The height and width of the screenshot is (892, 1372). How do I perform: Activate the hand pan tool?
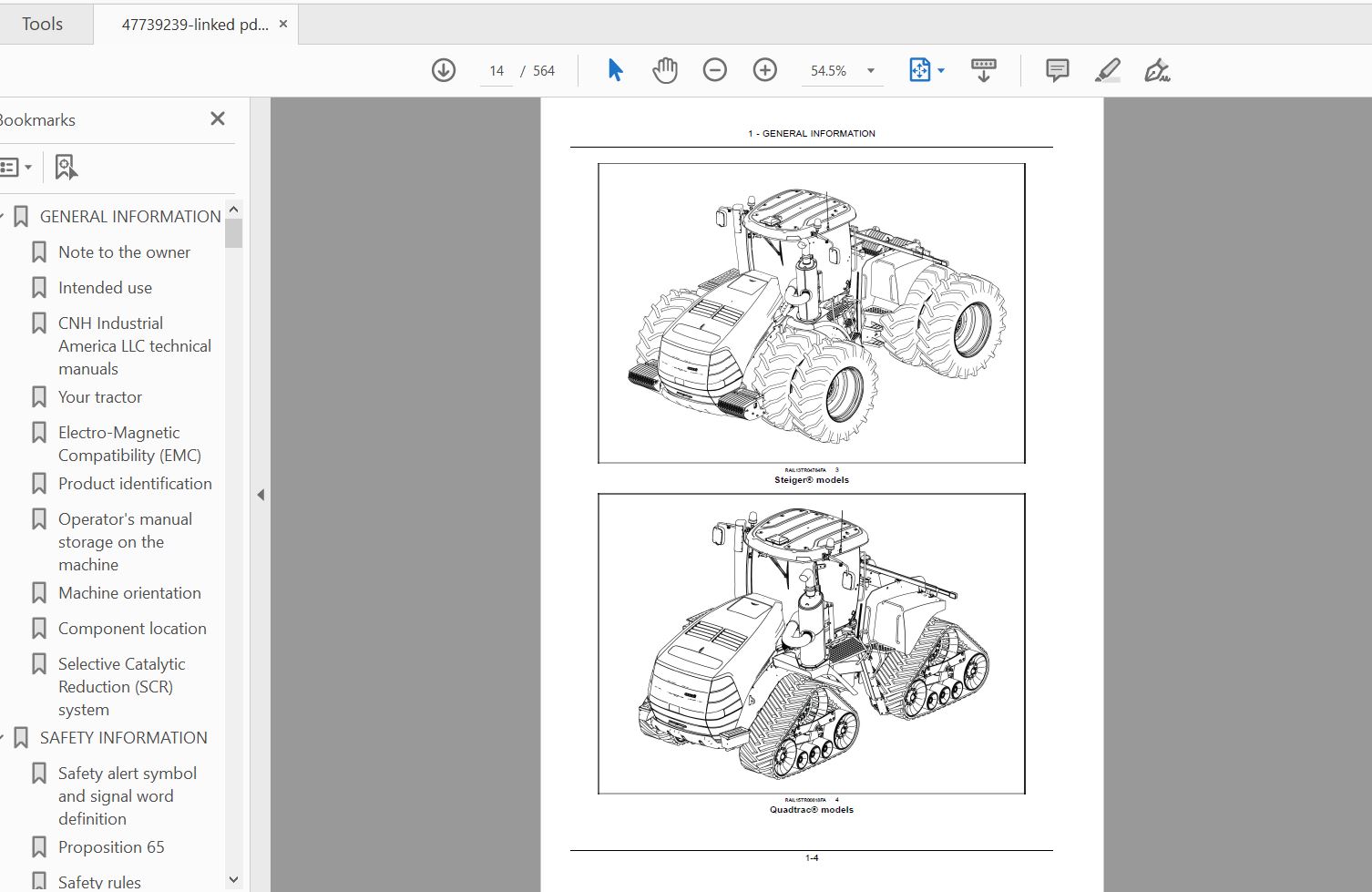pyautogui.click(x=665, y=70)
